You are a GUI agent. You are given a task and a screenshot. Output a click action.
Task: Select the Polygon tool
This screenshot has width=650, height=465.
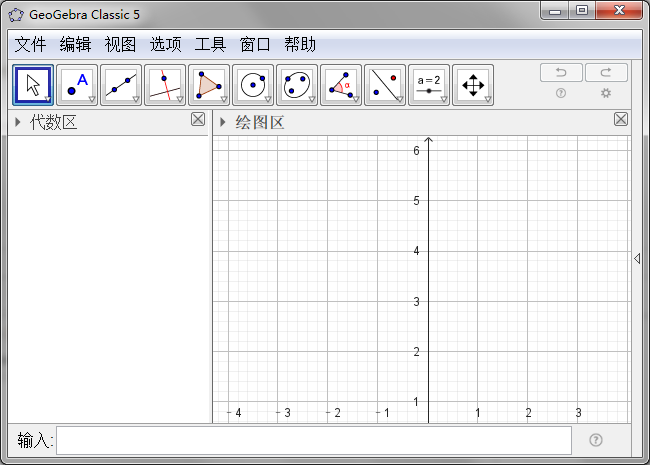tap(209, 85)
